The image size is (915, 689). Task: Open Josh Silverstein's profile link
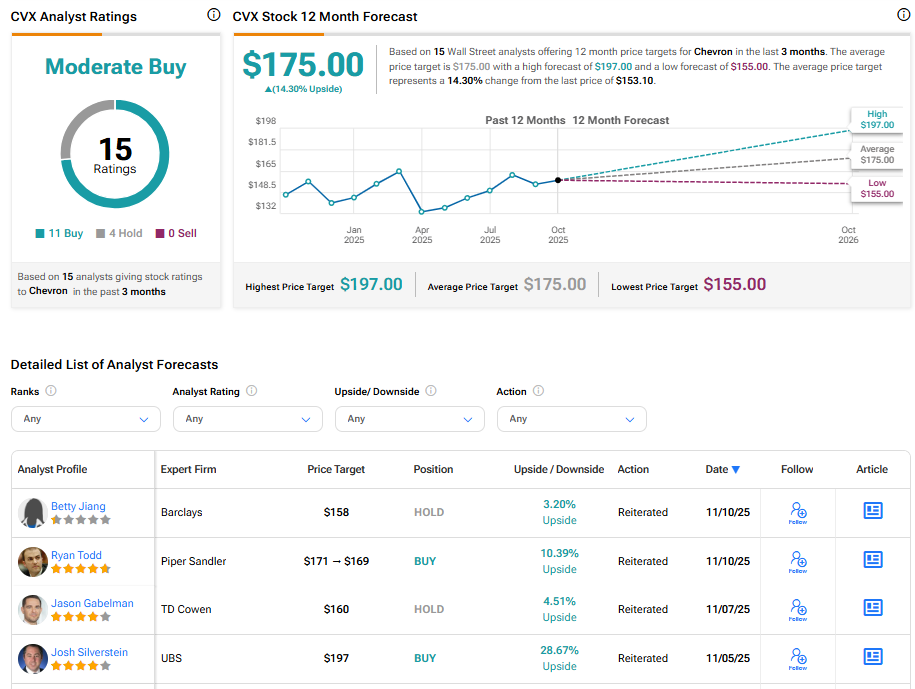coord(89,652)
